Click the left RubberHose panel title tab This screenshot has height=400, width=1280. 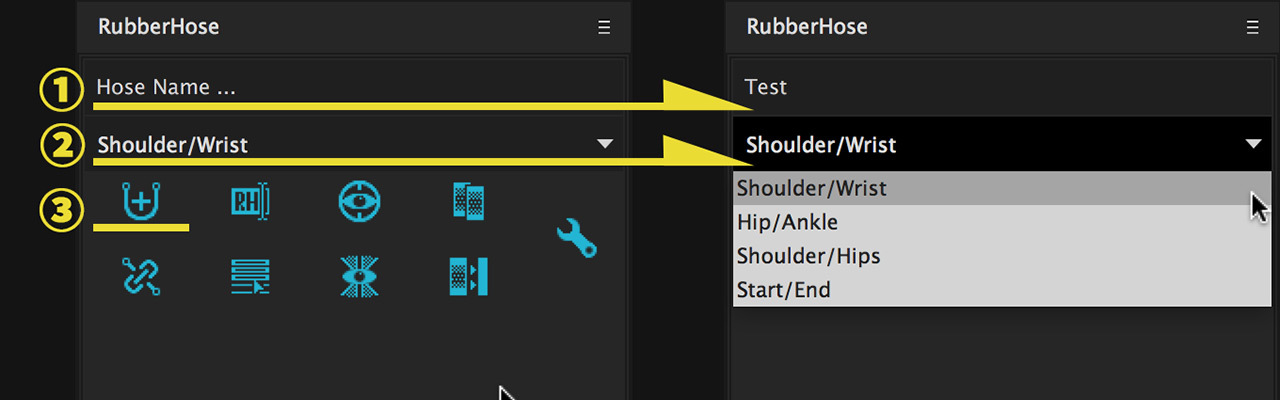pyautogui.click(x=158, y=27)
